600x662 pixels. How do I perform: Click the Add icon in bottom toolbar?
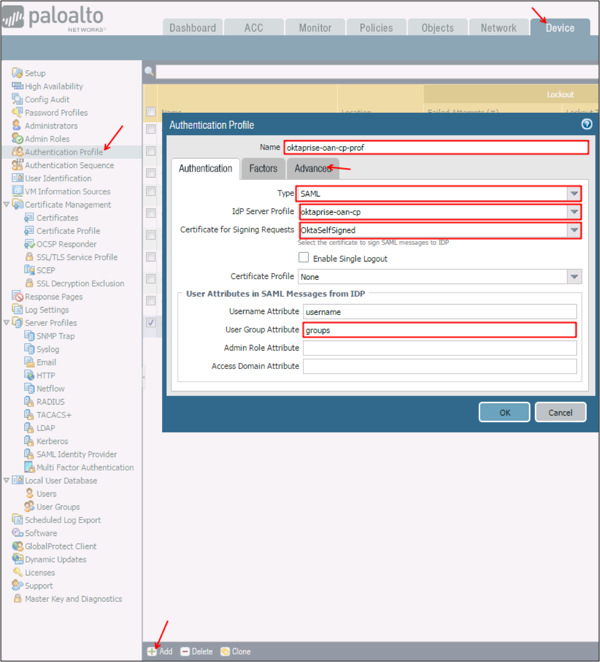pyautogui.click(x=152, y=651)
